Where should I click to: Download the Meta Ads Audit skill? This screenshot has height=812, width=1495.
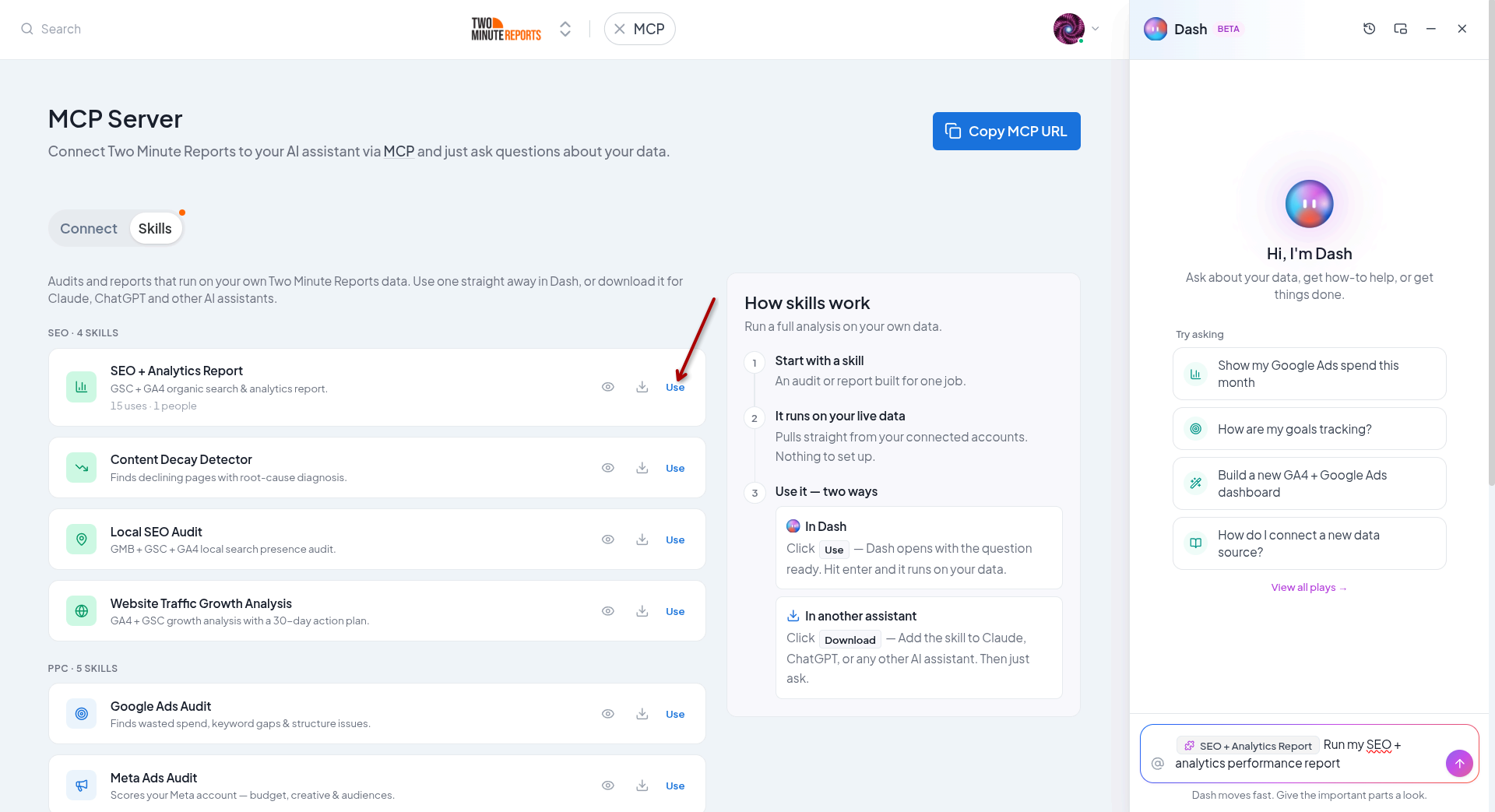pyautogui.click(x=642, y=786)
